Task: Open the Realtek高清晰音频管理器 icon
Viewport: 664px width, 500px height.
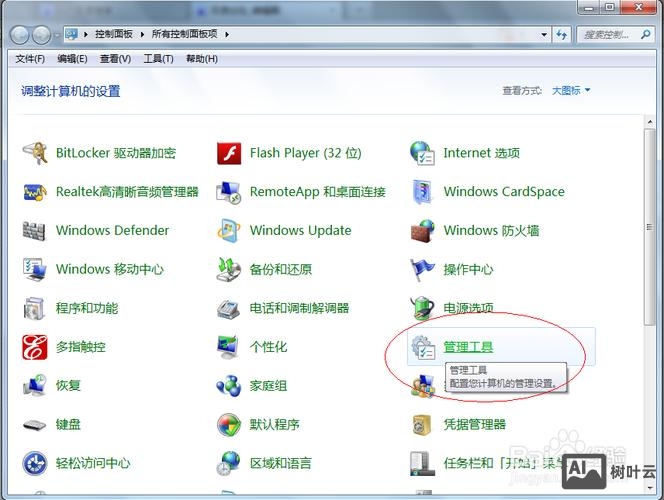Action: pos(35,192)
